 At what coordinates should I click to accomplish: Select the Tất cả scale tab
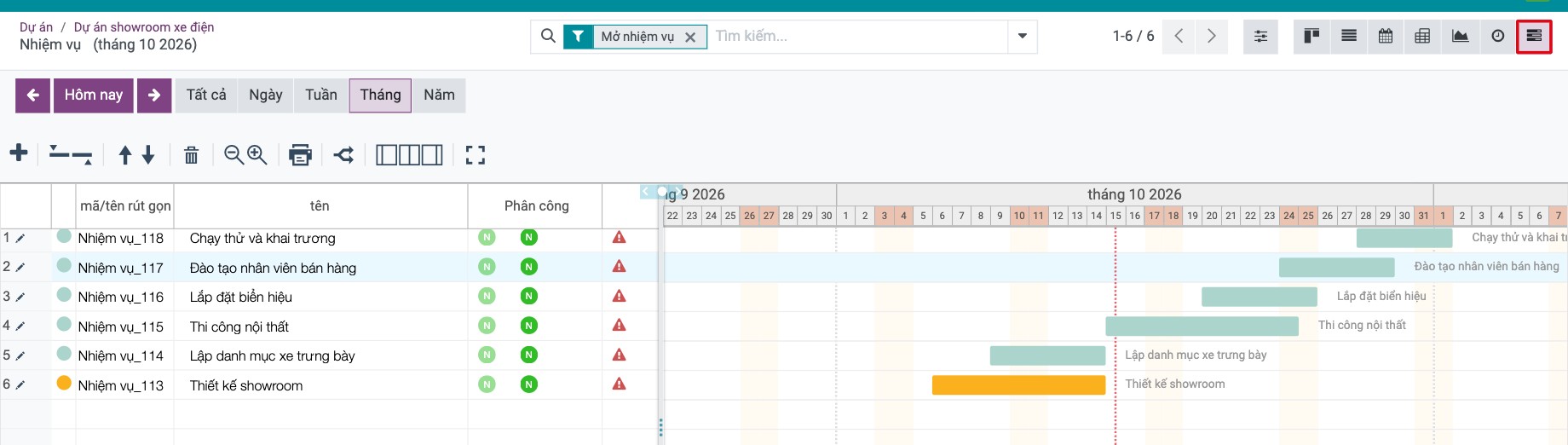tap(206, 95)
